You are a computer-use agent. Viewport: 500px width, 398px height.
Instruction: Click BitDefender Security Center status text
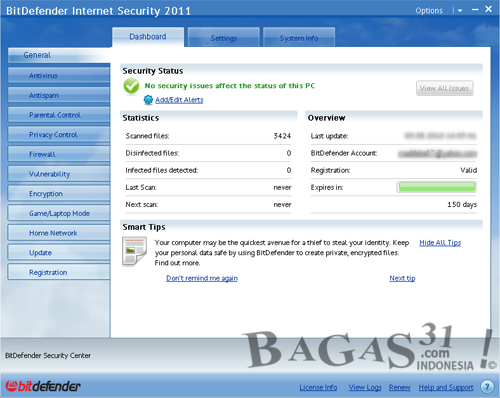[x=48, y=356]
